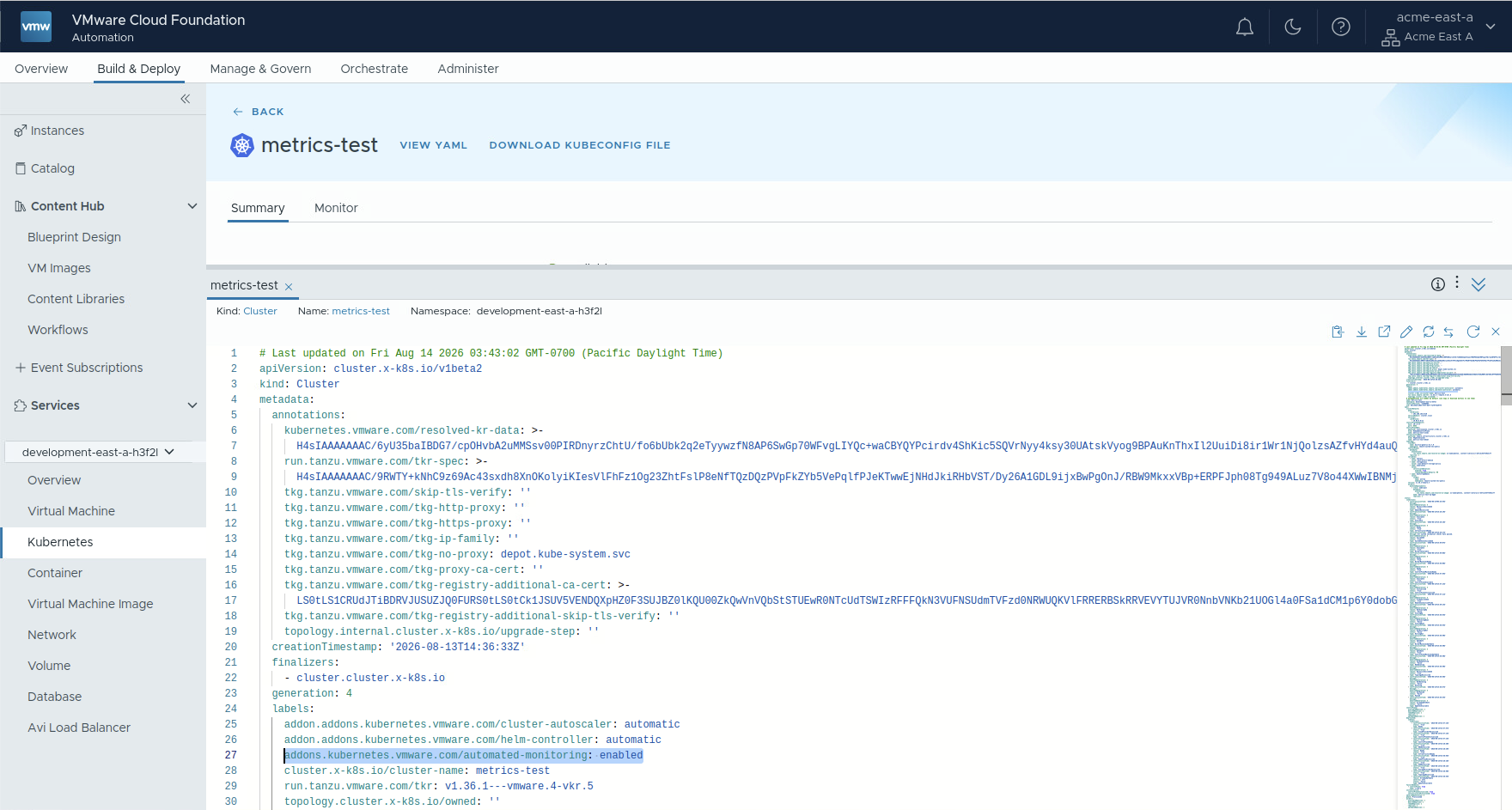Open the Orchestrate tab
The width and height of the screenshot is (1512, 810).
click(375, 69)
